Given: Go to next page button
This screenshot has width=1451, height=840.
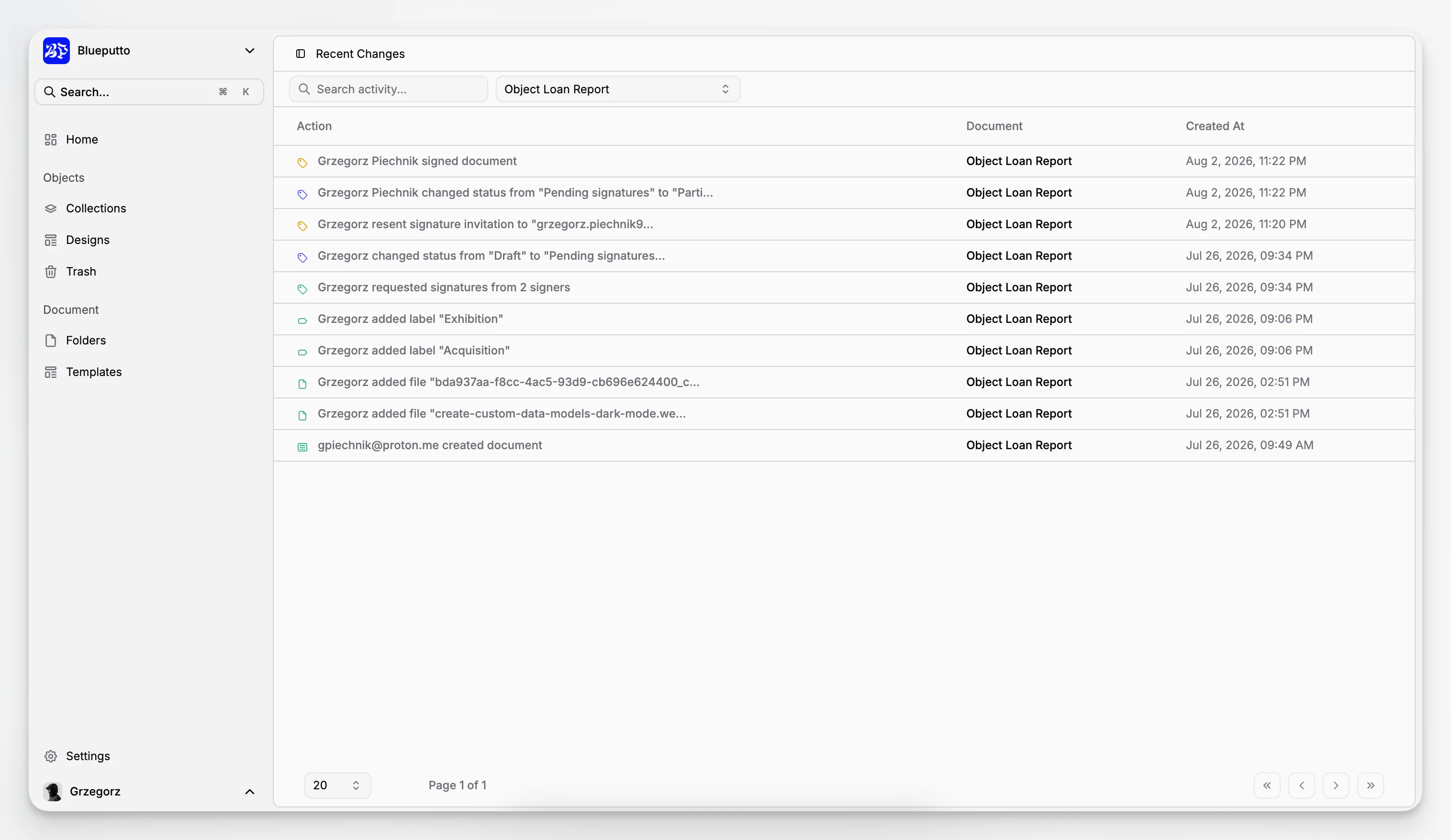Looking at the screenshot, I should [1336, 785].
